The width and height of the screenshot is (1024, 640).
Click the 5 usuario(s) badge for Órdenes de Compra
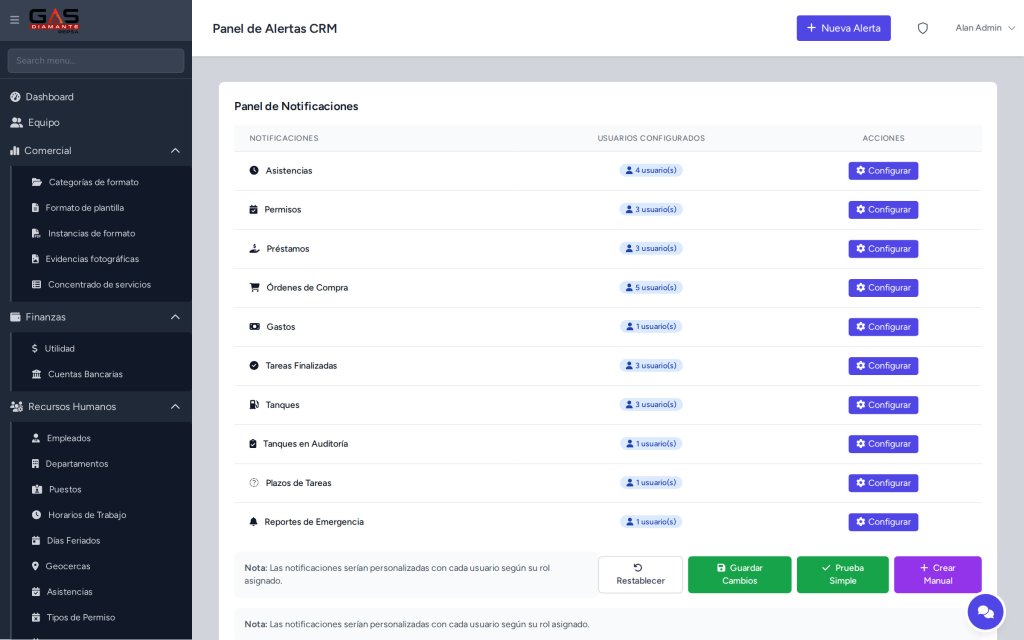click(650, 287)
